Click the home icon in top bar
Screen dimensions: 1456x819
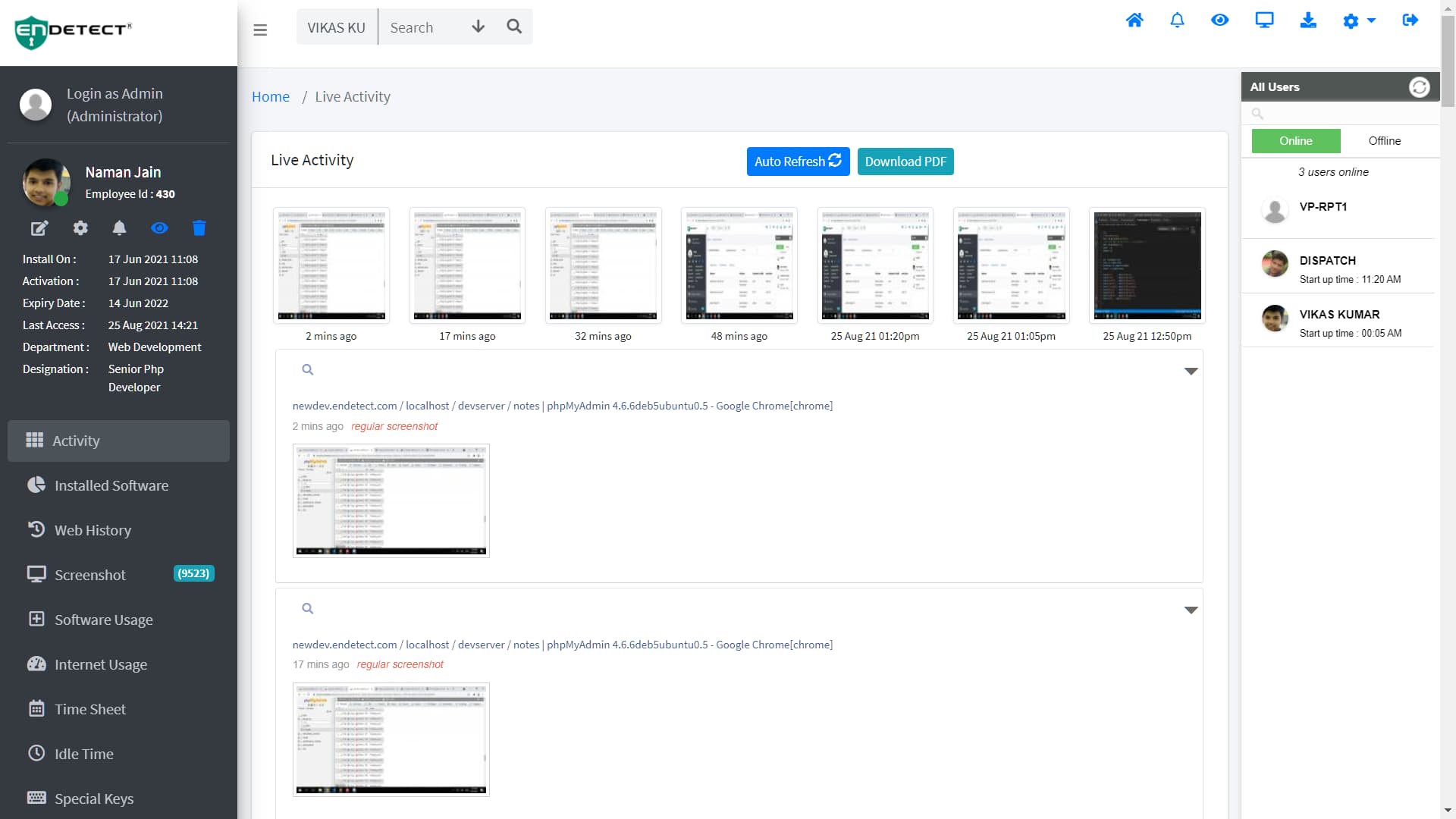[1134, 20]
